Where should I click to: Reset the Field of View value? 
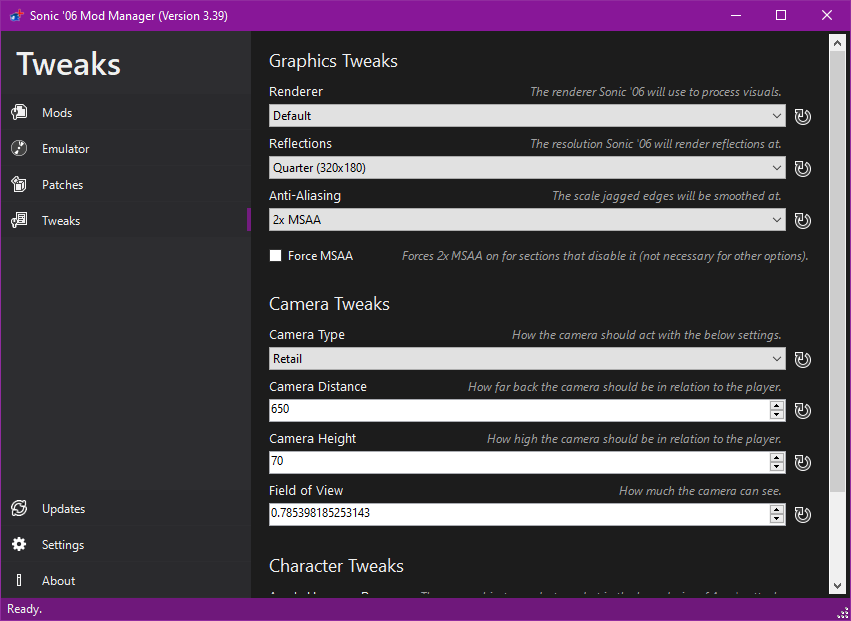803,515
